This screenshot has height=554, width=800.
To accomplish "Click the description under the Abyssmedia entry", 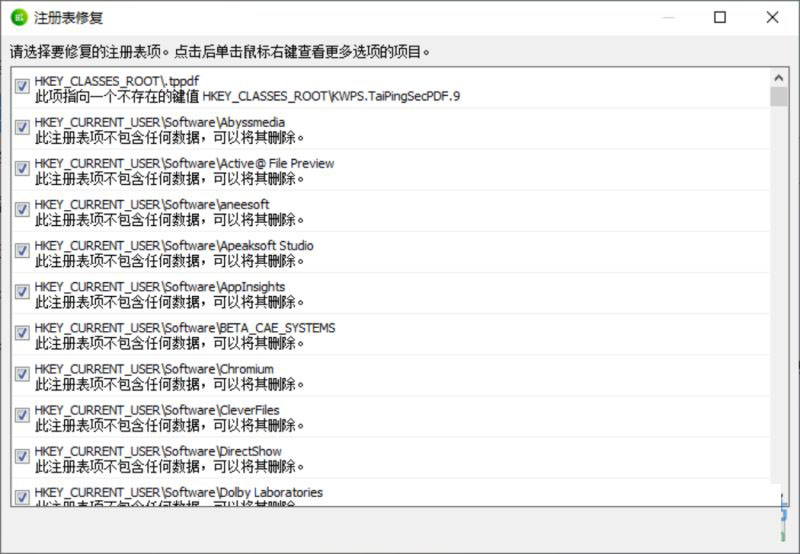I will [169, 138].
